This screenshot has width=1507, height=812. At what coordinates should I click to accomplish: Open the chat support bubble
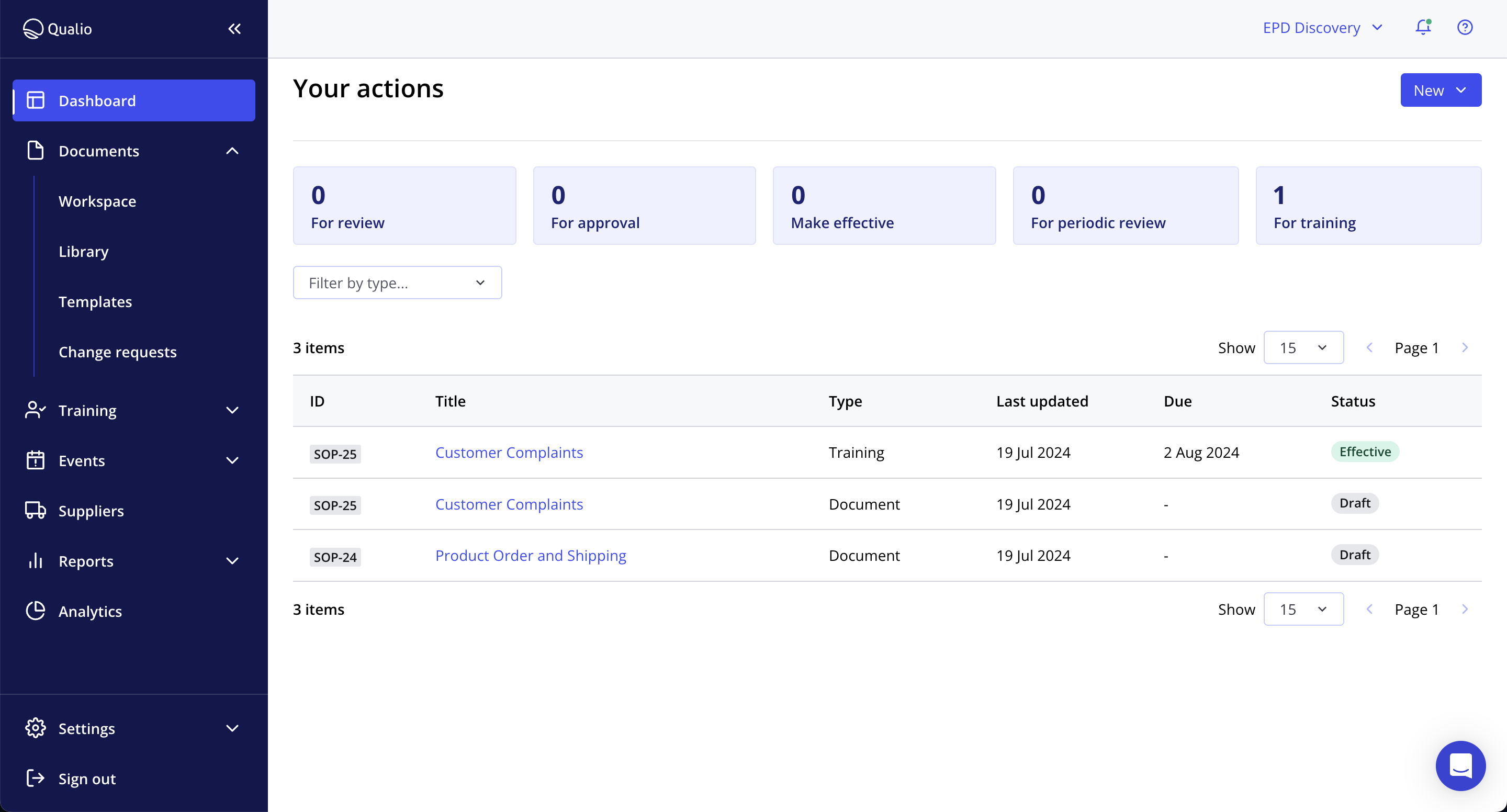[x=1460, y=766]
